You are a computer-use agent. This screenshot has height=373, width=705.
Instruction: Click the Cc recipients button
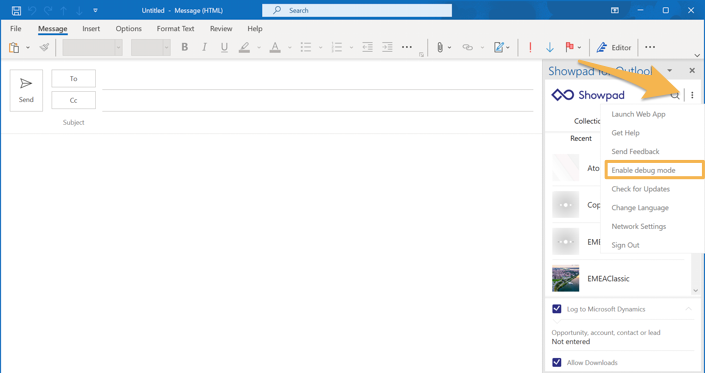73,100
